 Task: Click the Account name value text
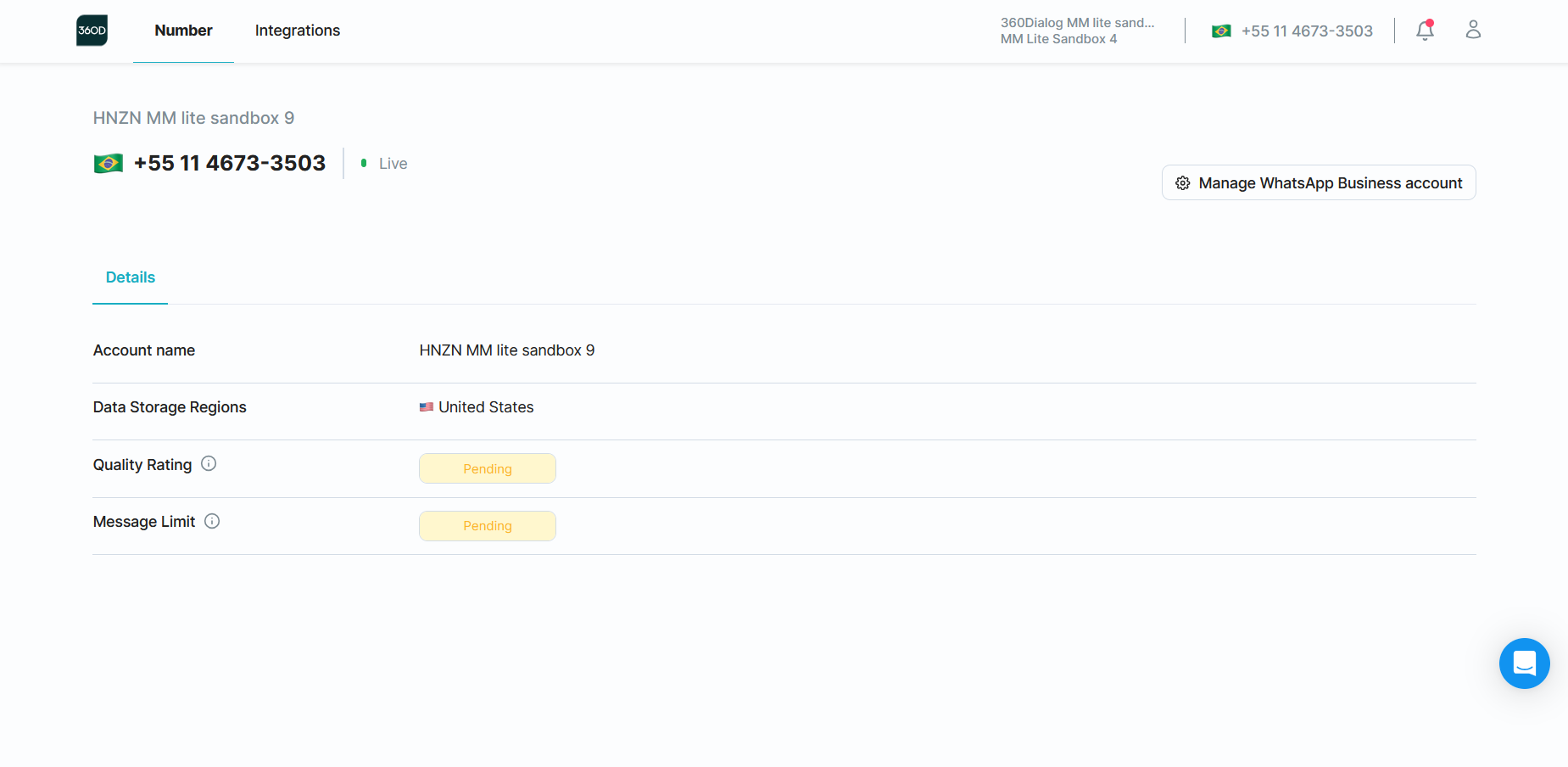506,350
